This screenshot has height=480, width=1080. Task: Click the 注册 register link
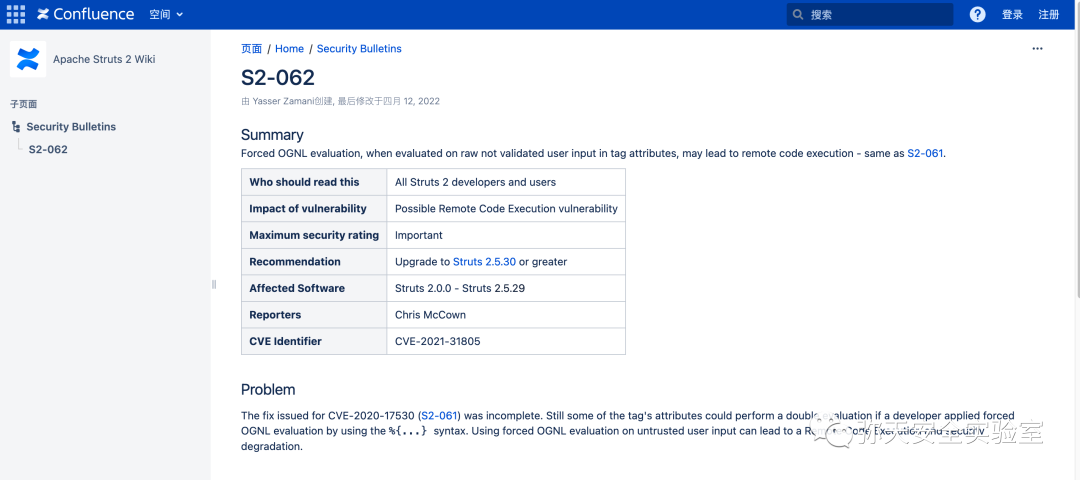1048,14
